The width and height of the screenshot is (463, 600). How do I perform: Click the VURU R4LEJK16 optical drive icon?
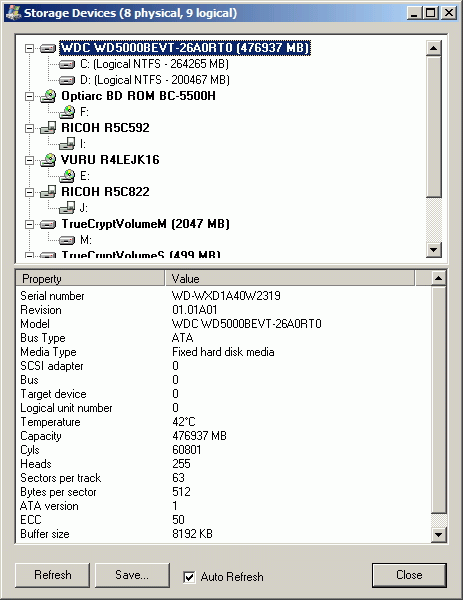tap(48, 160)
